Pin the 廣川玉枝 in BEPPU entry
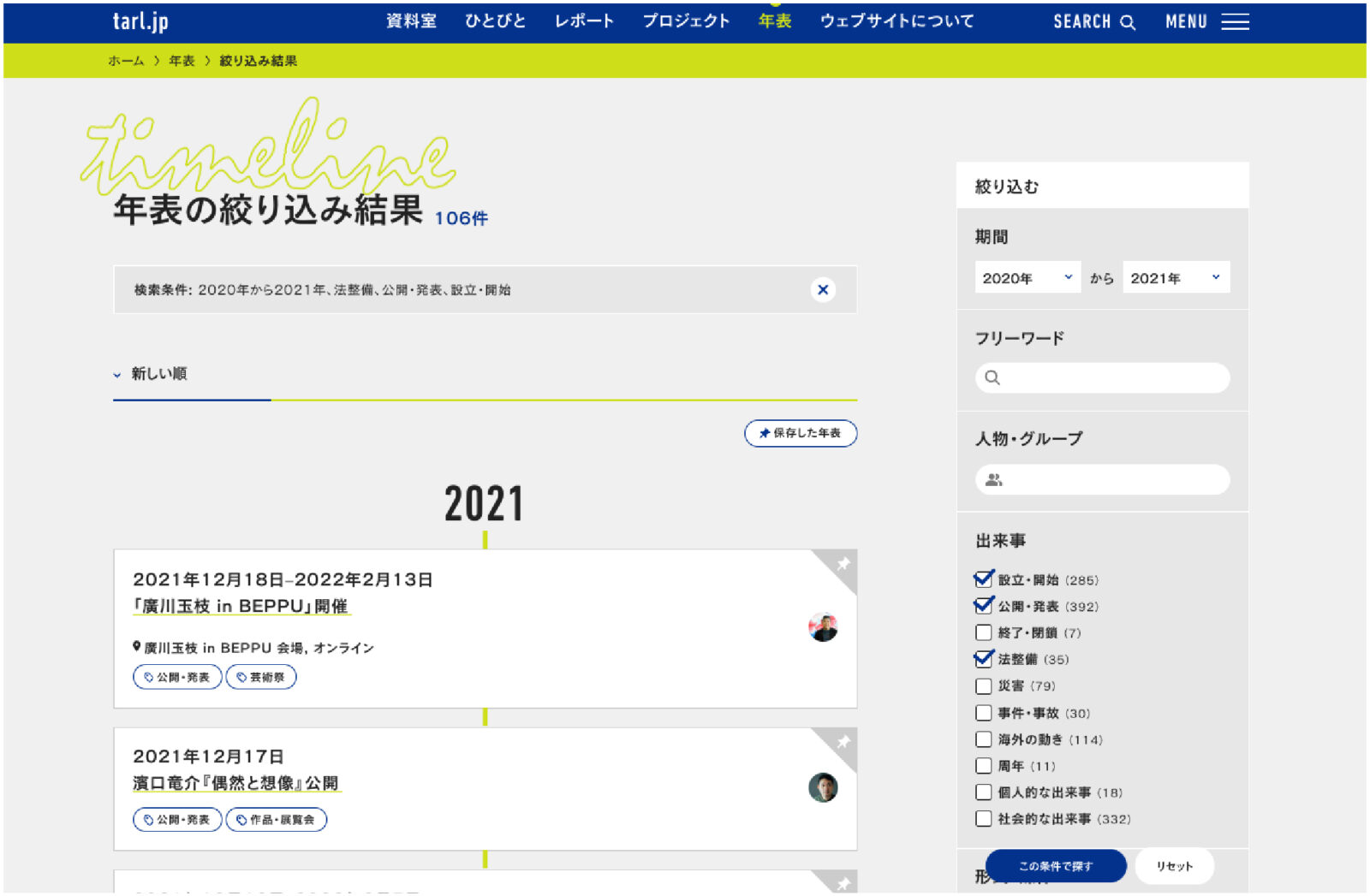Screen dimensions: 1370x896 (843, 564)
